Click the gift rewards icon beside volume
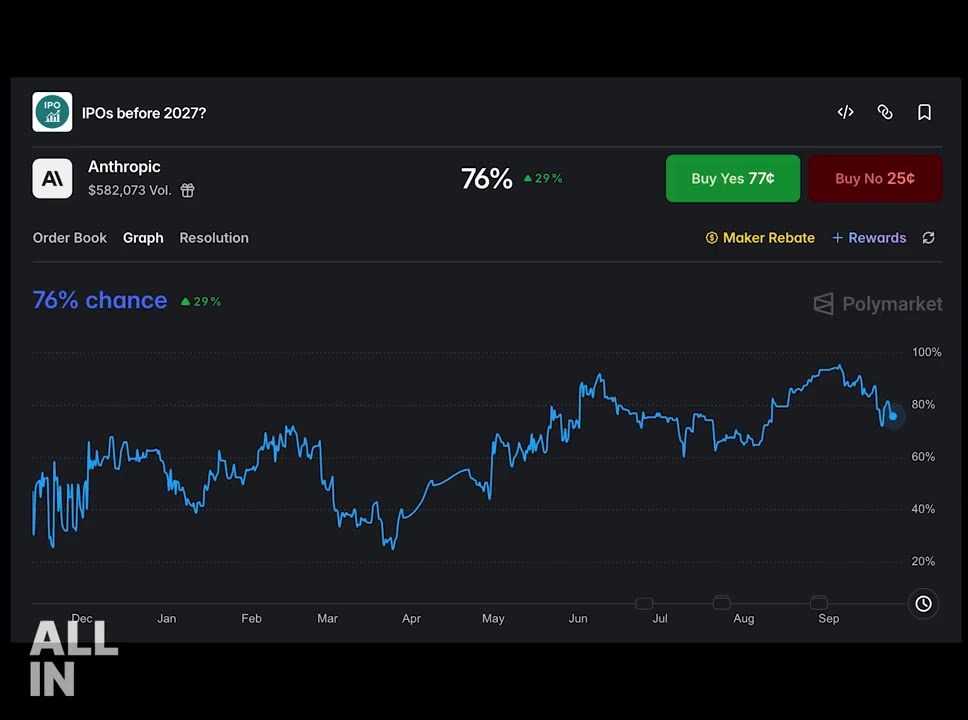Screen dimensions: 968x720 click(187, 190)
